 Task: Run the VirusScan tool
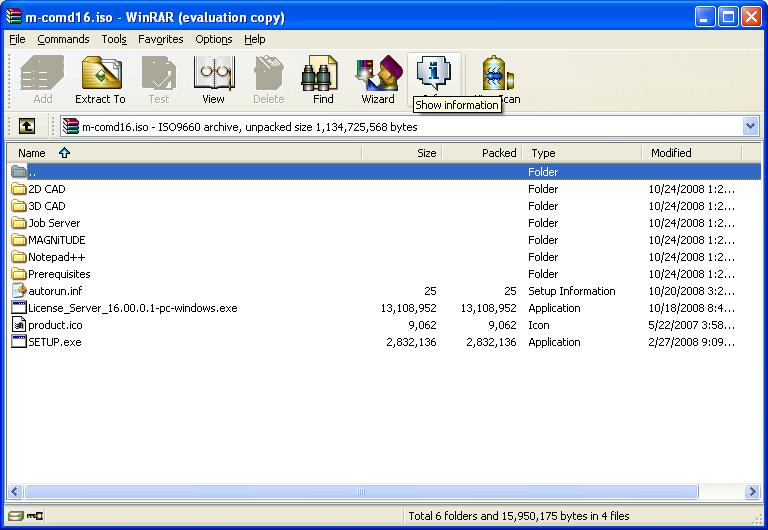pos(497,73)
